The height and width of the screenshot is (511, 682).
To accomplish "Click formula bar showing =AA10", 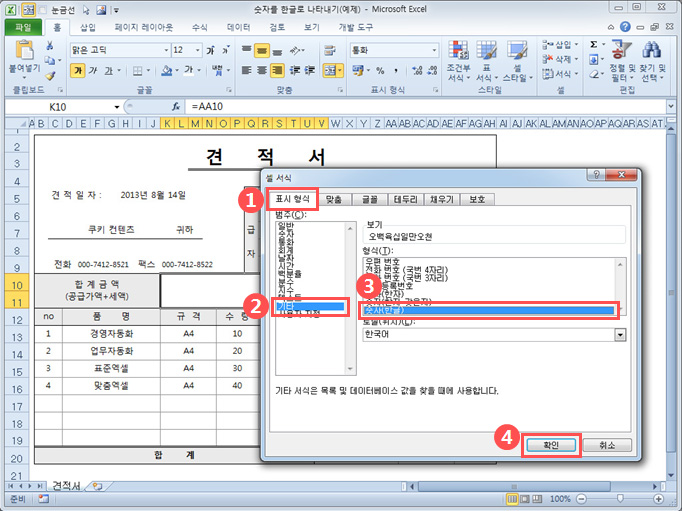I will pos(425,107).
